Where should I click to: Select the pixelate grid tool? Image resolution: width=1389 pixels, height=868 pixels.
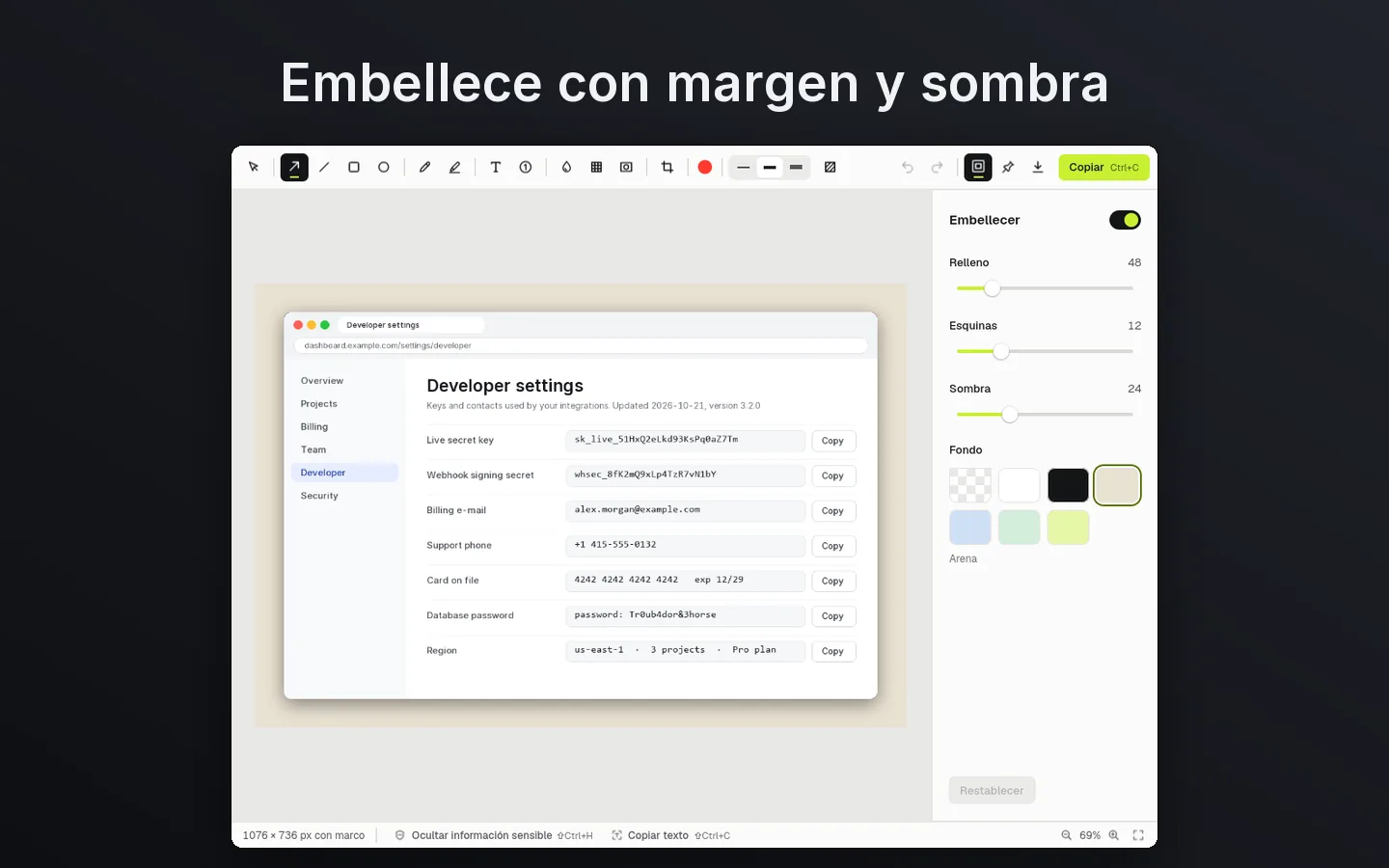click(596, 167)
